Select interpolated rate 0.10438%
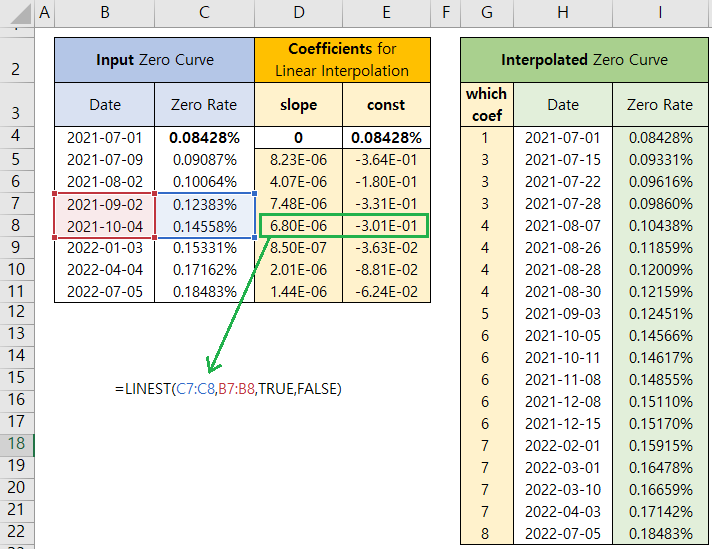 pos(661,226)
